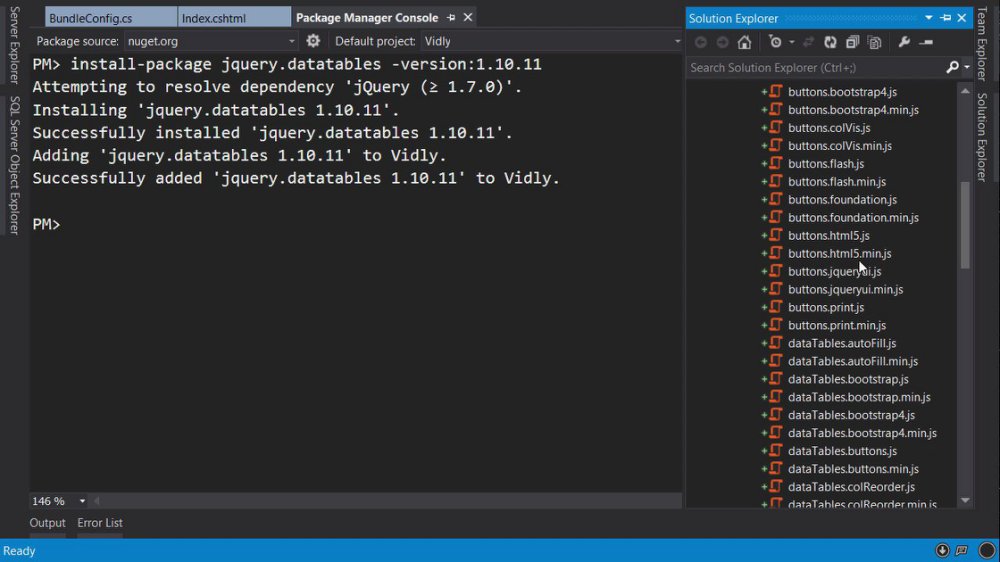Toggle auto hide pin on Solution Explorer
1000x562 pixels.
point(946,18)
